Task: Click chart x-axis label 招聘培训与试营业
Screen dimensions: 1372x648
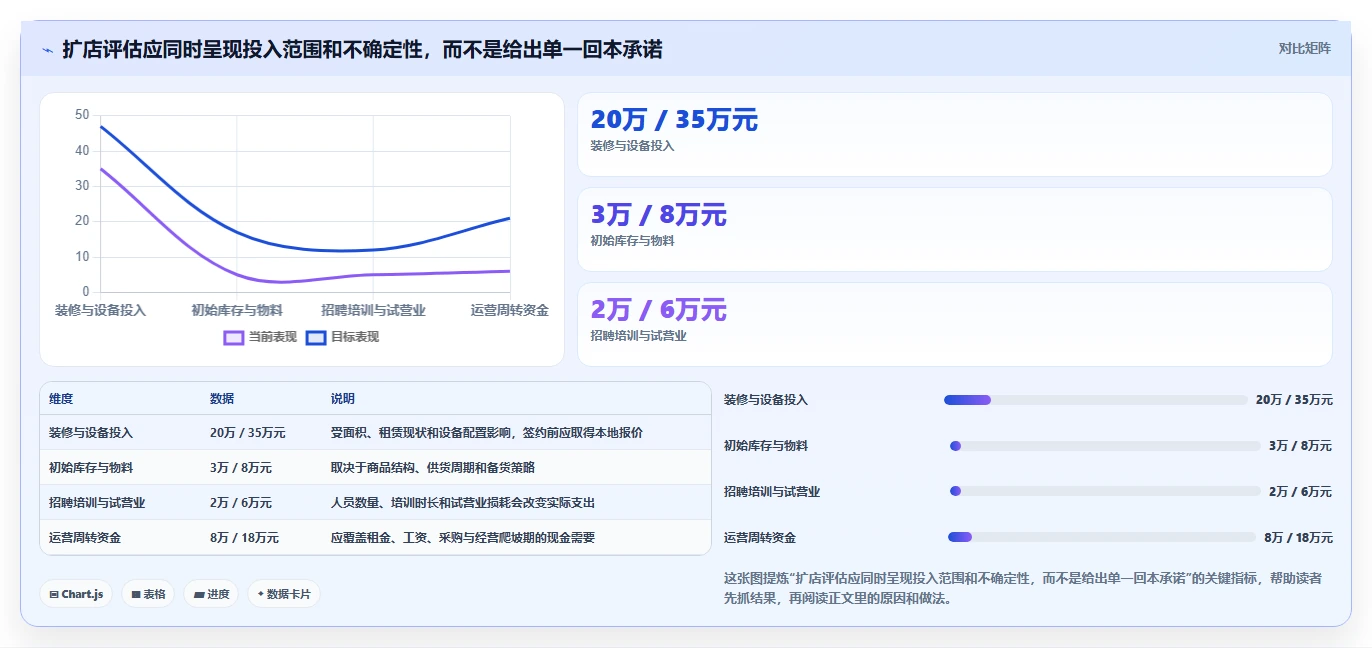Action: tap(373, 311)
